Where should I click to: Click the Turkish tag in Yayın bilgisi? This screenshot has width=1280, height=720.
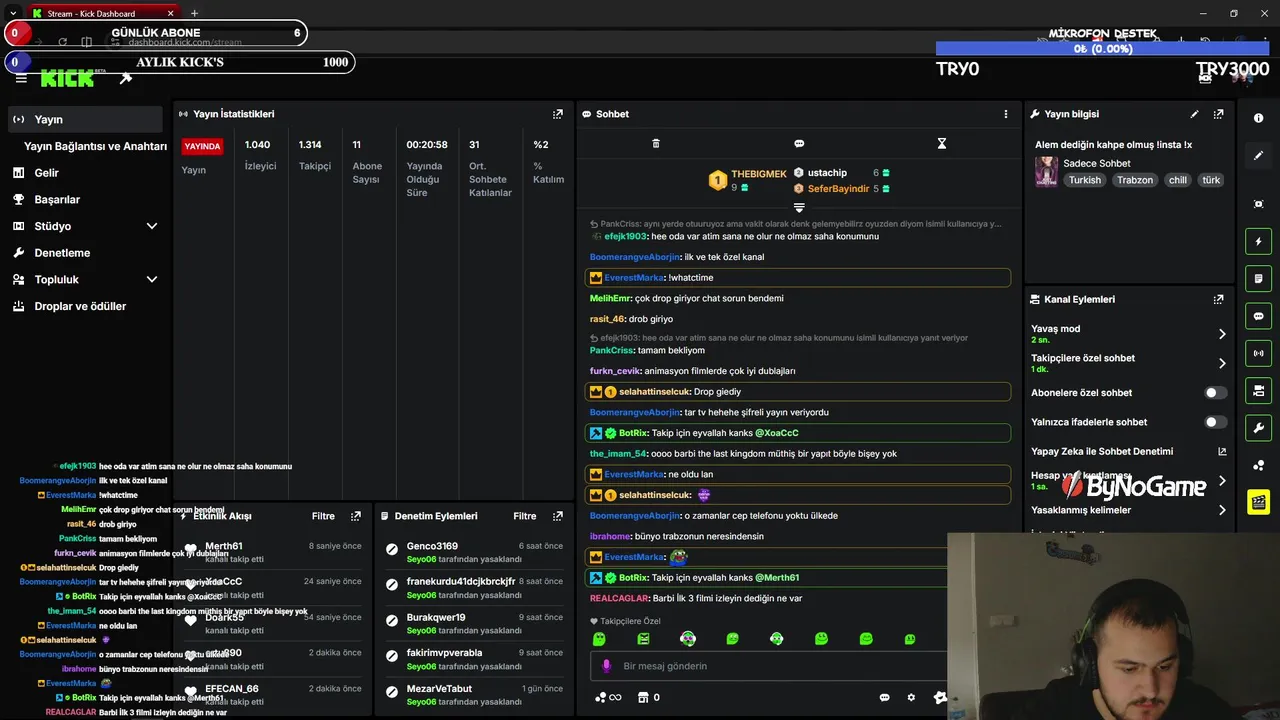click(1084, 180)
